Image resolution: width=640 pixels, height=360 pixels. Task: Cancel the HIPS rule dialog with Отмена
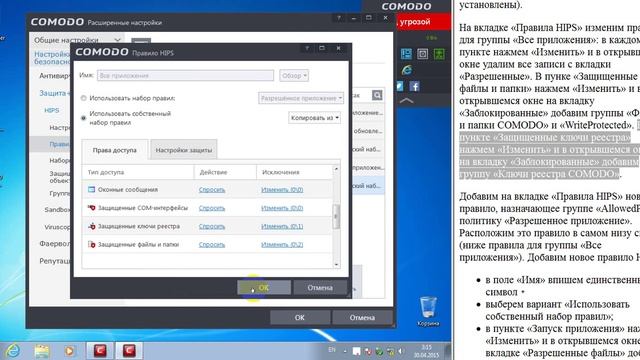320,287
